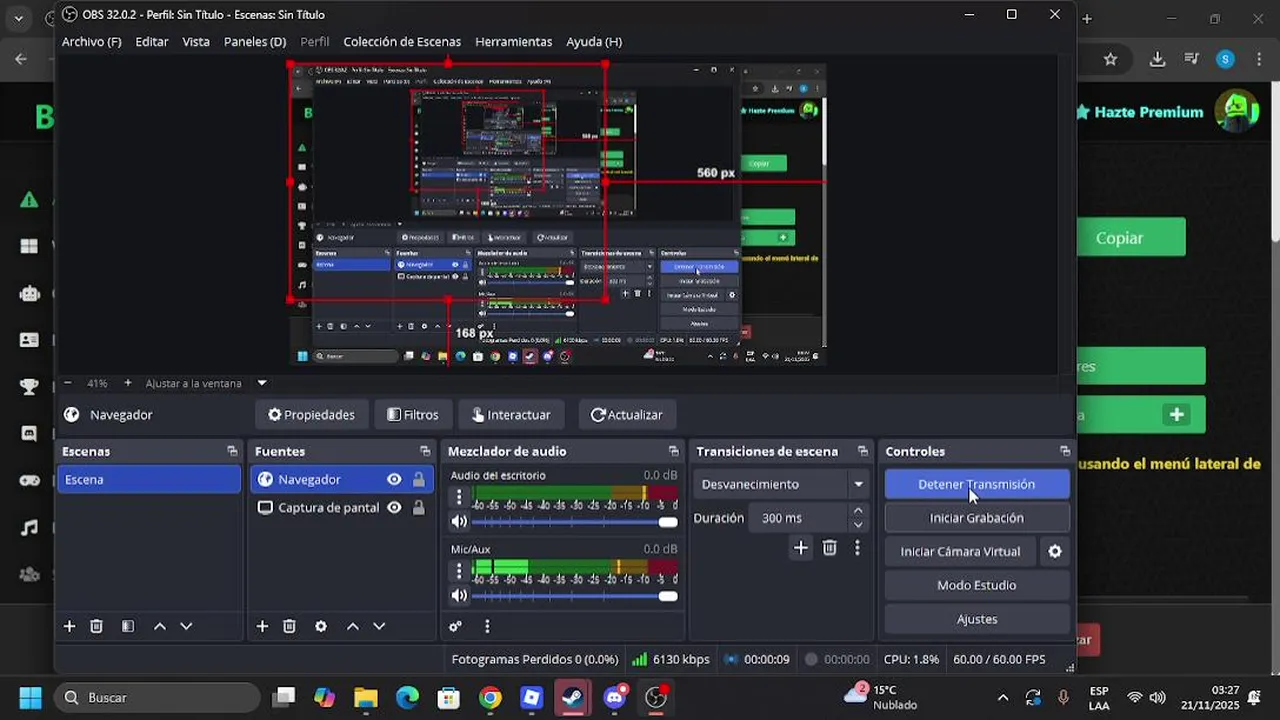
Task: Open the Steam icon in the Windows taskbar
Action: click(x=573, y=698)
